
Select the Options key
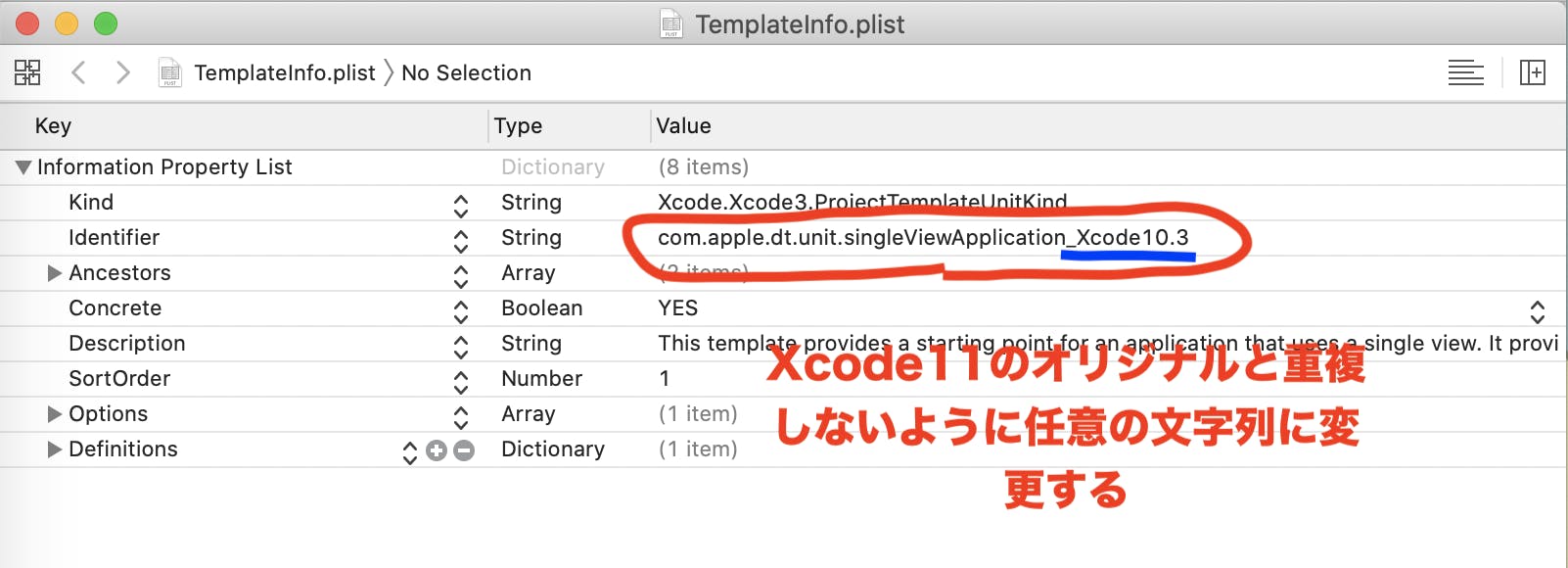(x=108, y=414)
